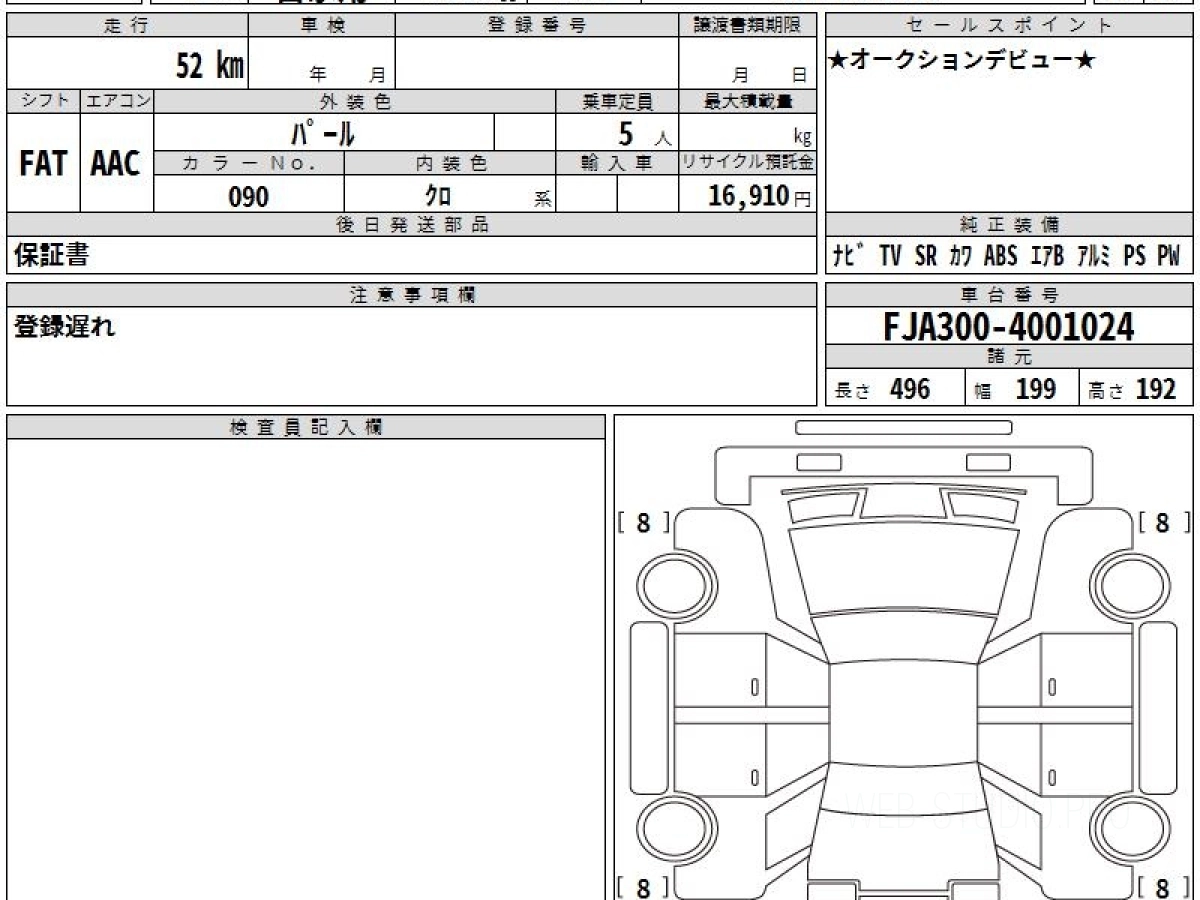This screenshot has width=1200, height=900.
Task: Click the 52 km mileage value
Action: click(210, 67)
